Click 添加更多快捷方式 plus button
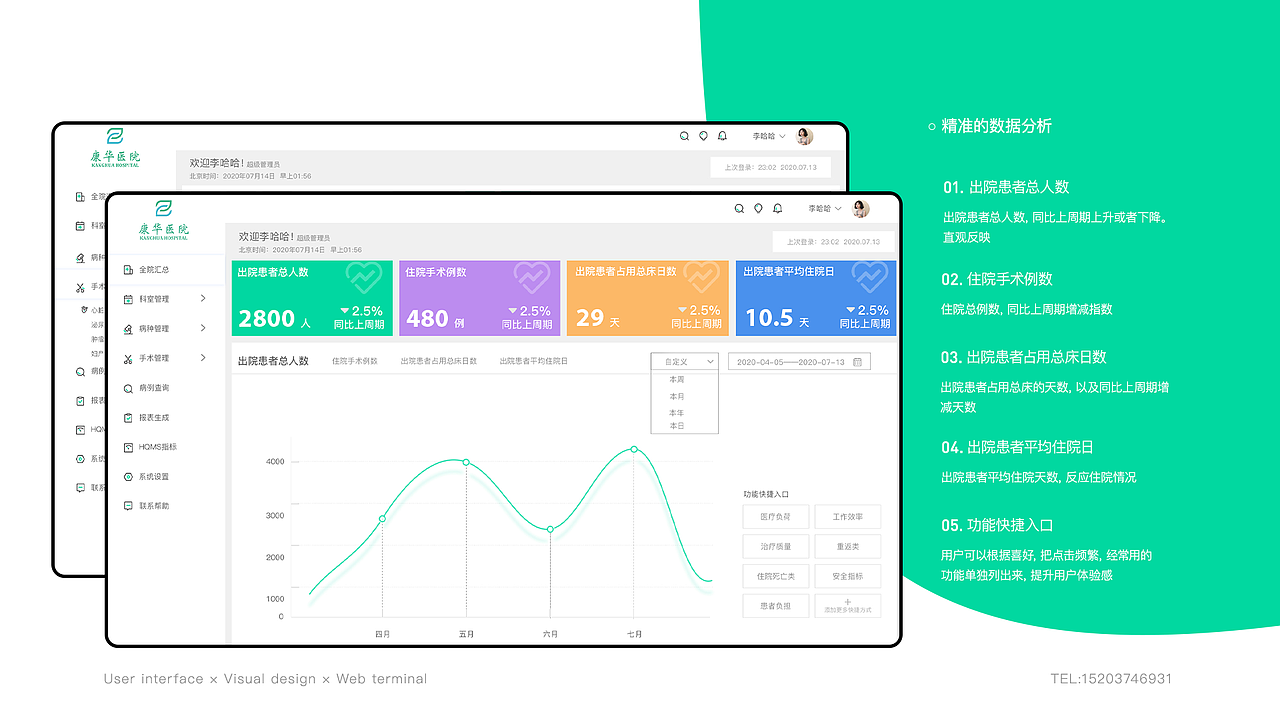The image size is (1280, 720). coord(848,606)
